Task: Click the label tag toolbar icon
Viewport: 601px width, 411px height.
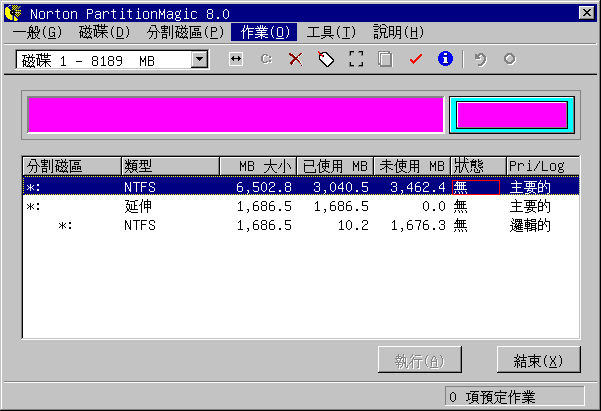Action: [x=326, y=59]
